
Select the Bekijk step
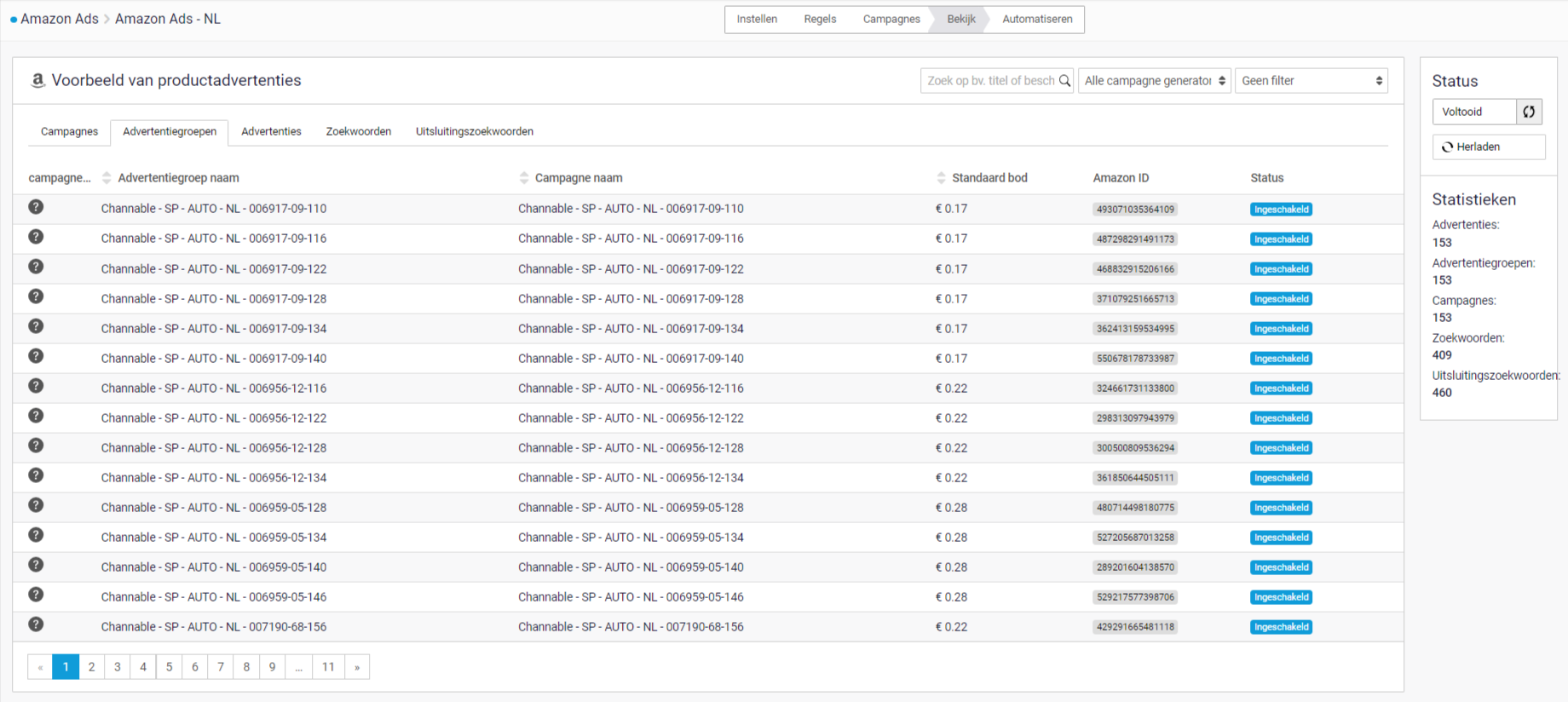(960, 19)
